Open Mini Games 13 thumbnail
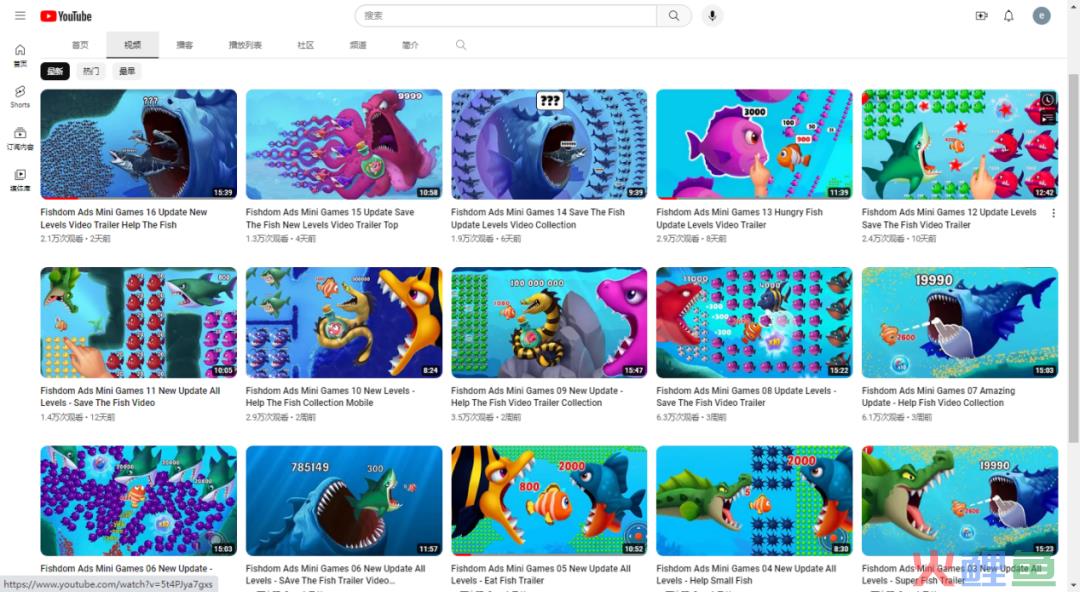 click(x=754, y=144)
